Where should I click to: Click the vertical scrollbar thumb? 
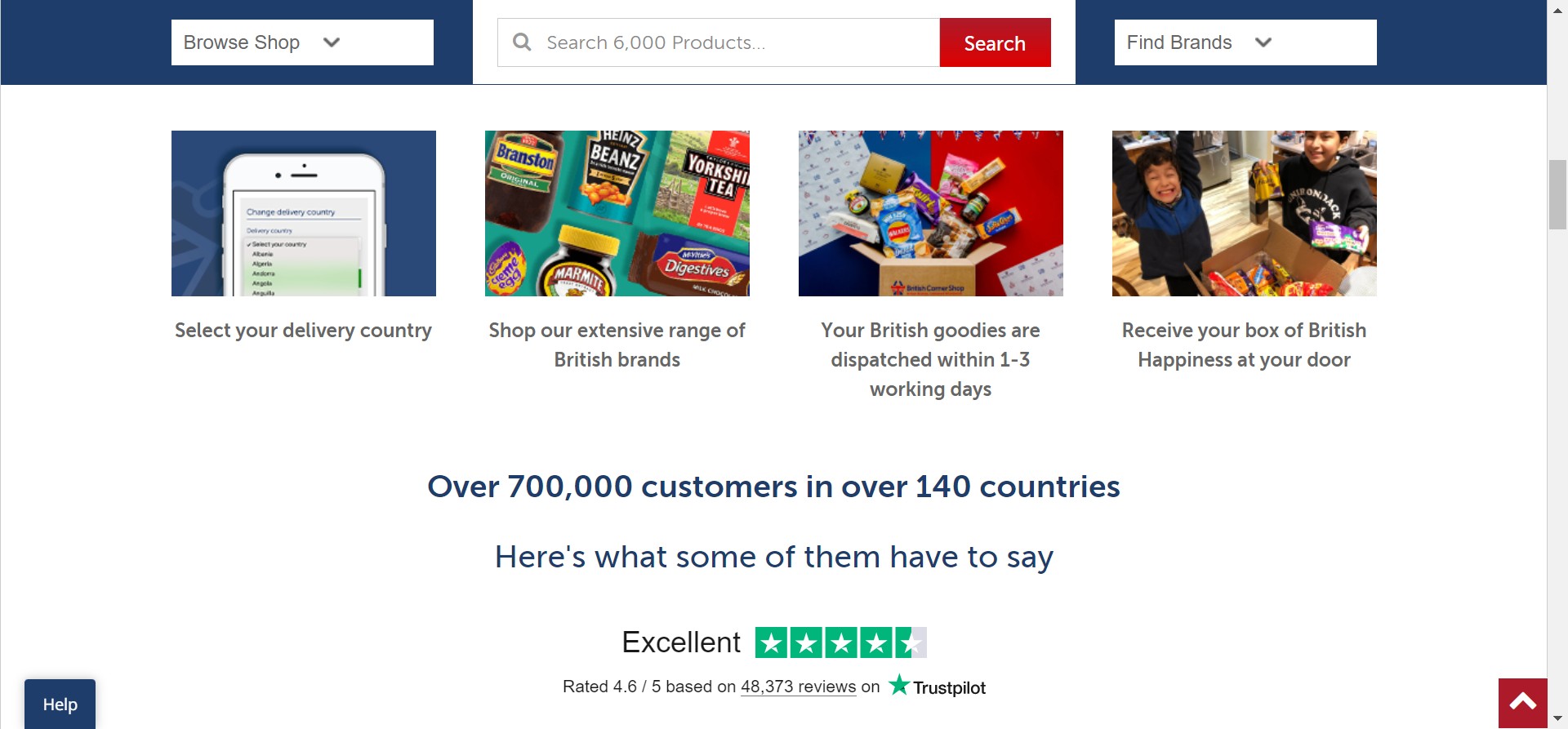click(x=1557, y=195)
